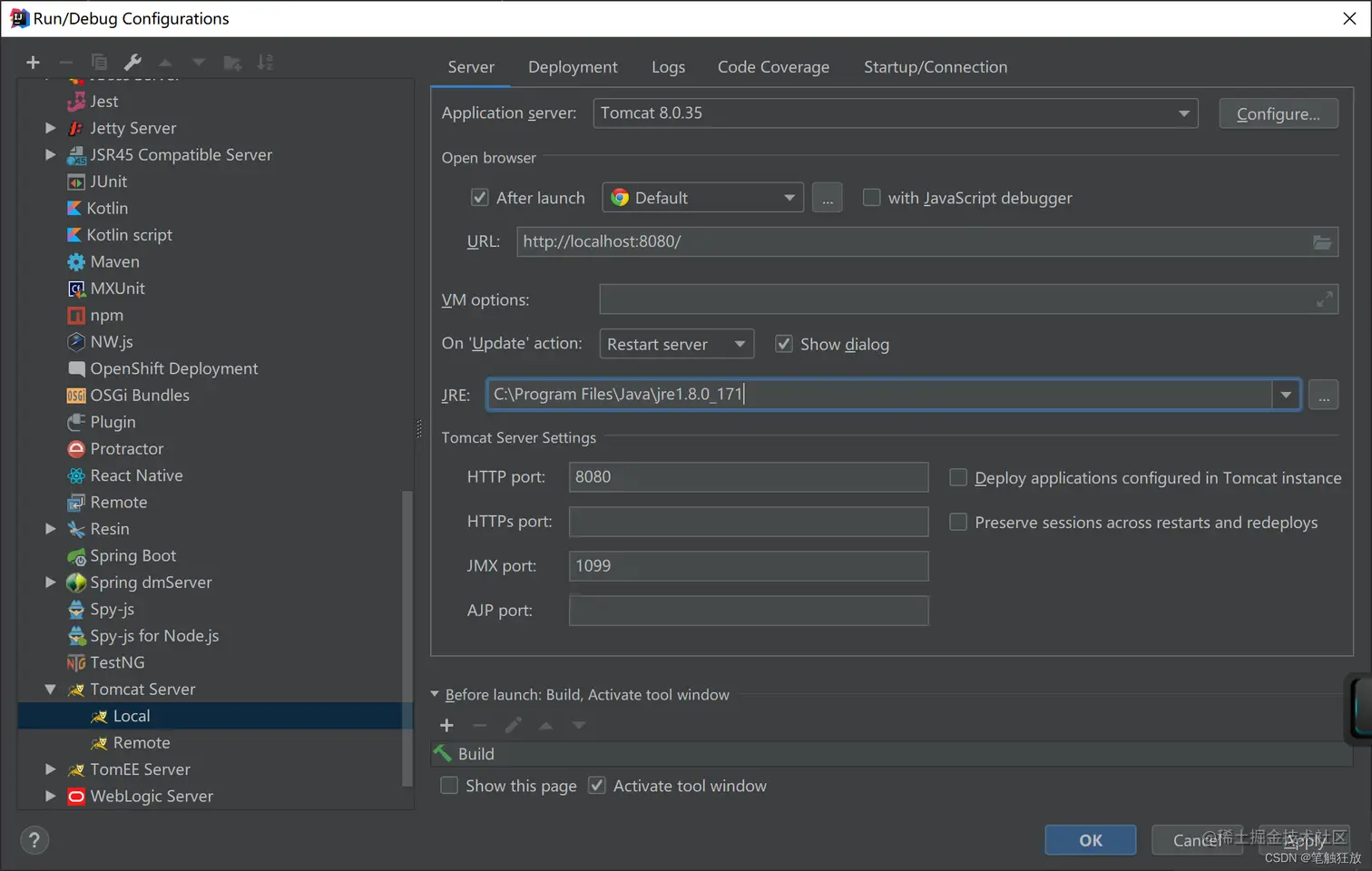Click the Cancel button

click(x=1197, y=840)
